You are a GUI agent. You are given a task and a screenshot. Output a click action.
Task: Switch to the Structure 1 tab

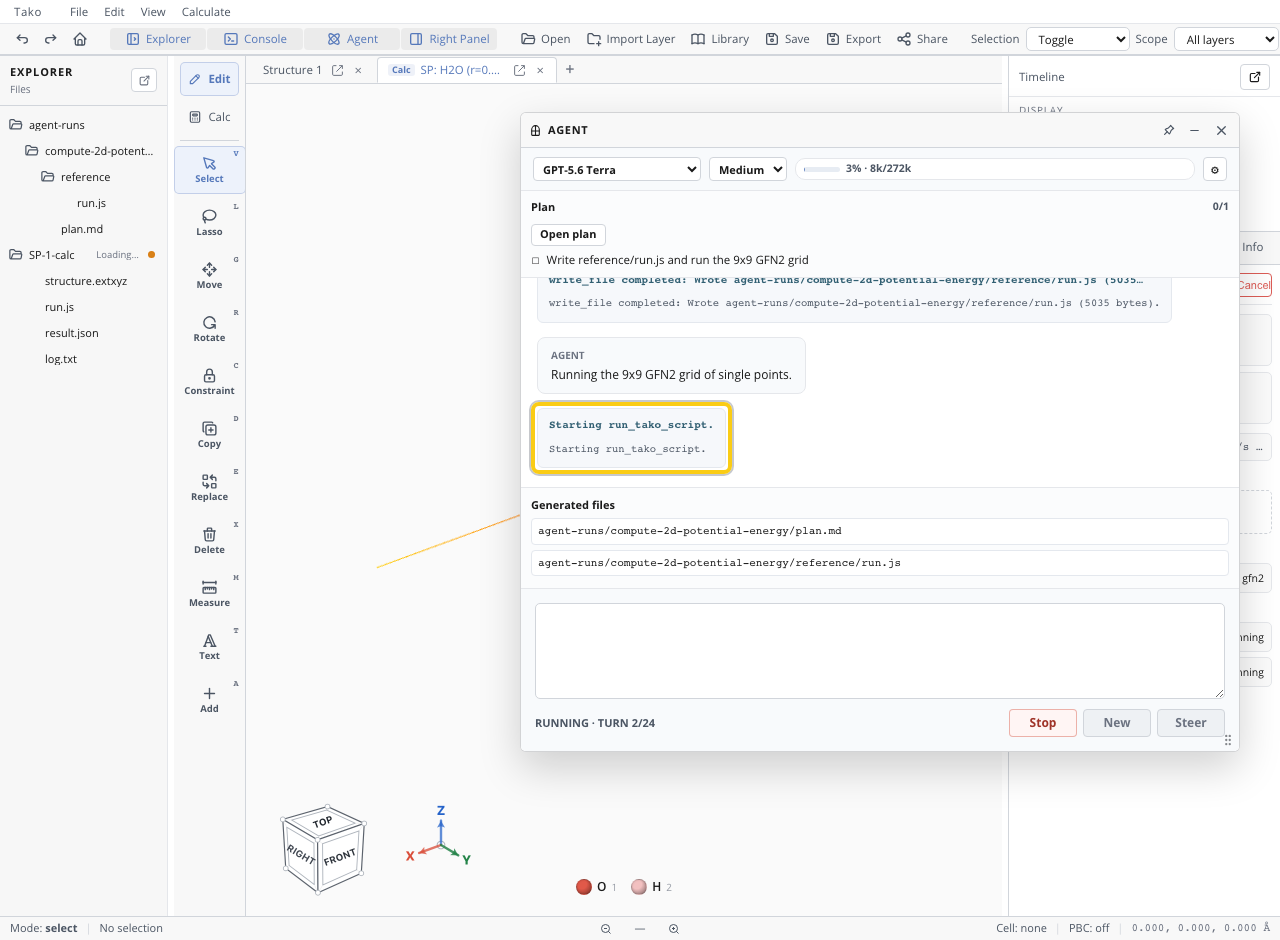(x=292, y=70)
